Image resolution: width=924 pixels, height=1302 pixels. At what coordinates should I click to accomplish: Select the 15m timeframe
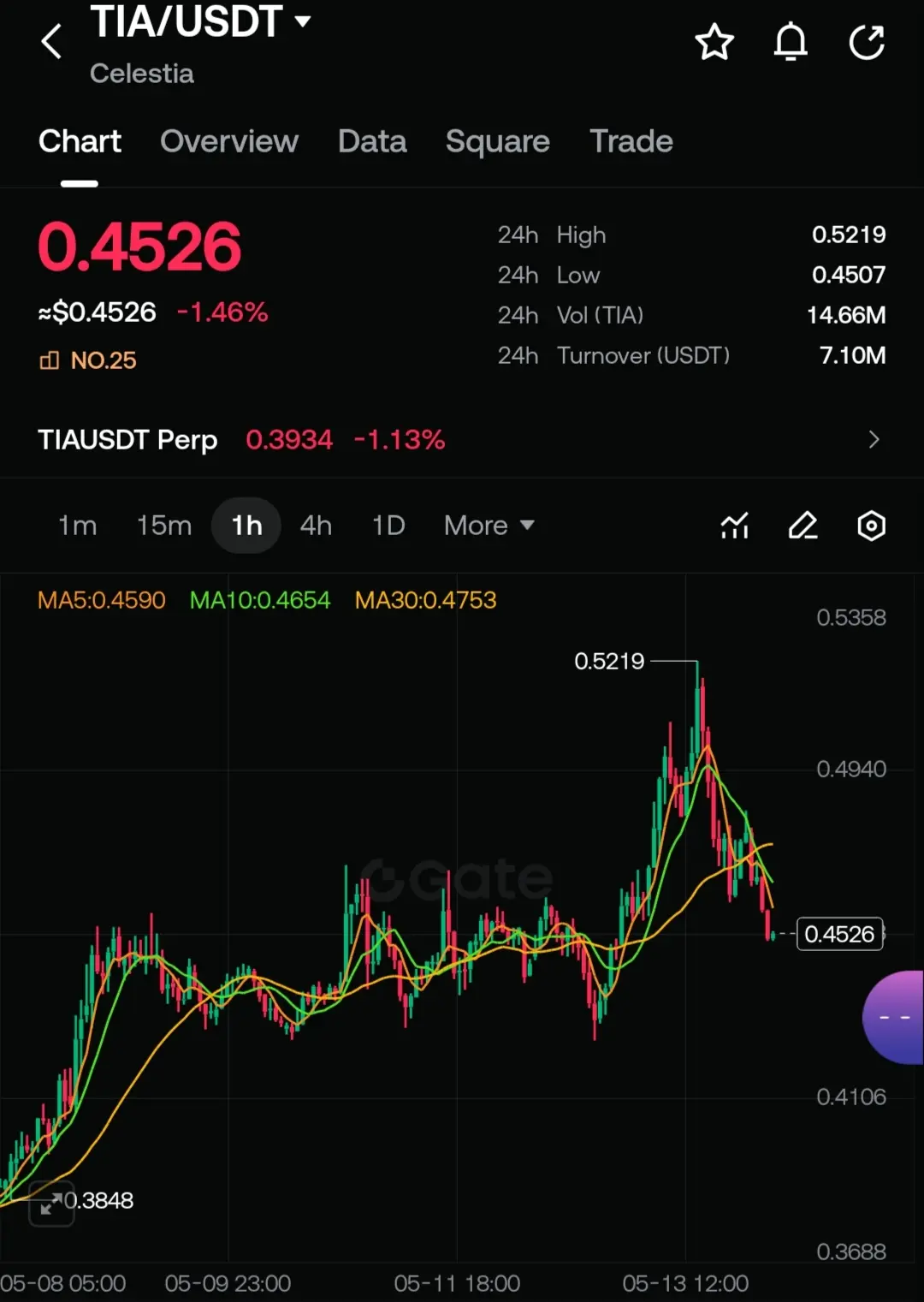click(164, 526)
